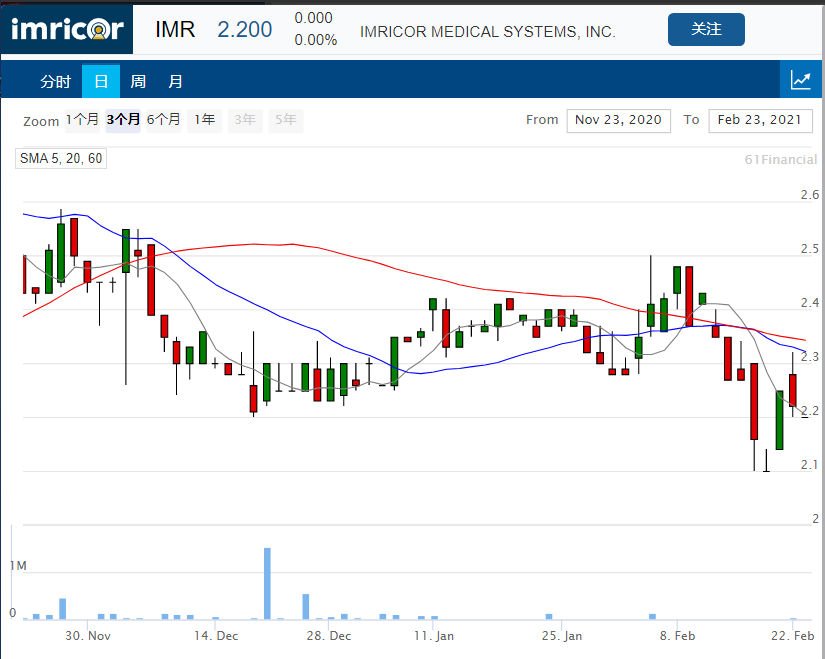
Task: Switch to the 分时 intraday tab
Action: (x=56, y=82)
